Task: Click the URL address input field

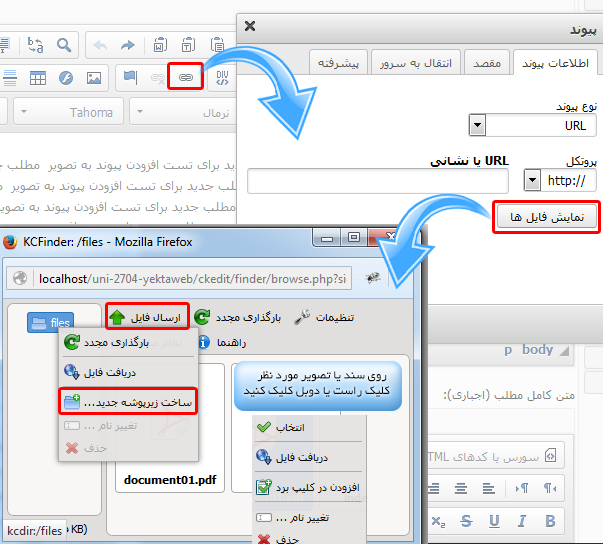Action: 378,181
